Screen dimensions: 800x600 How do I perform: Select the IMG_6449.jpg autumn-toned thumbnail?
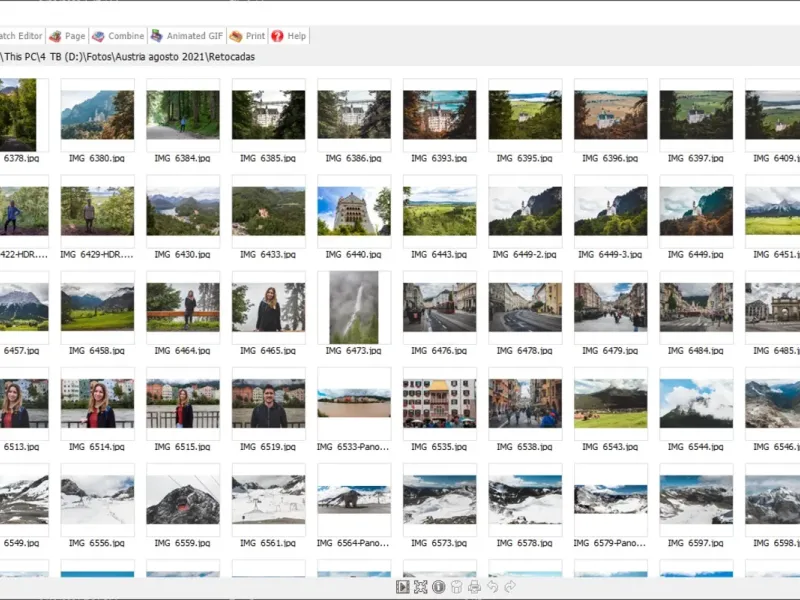click(696, 211)
